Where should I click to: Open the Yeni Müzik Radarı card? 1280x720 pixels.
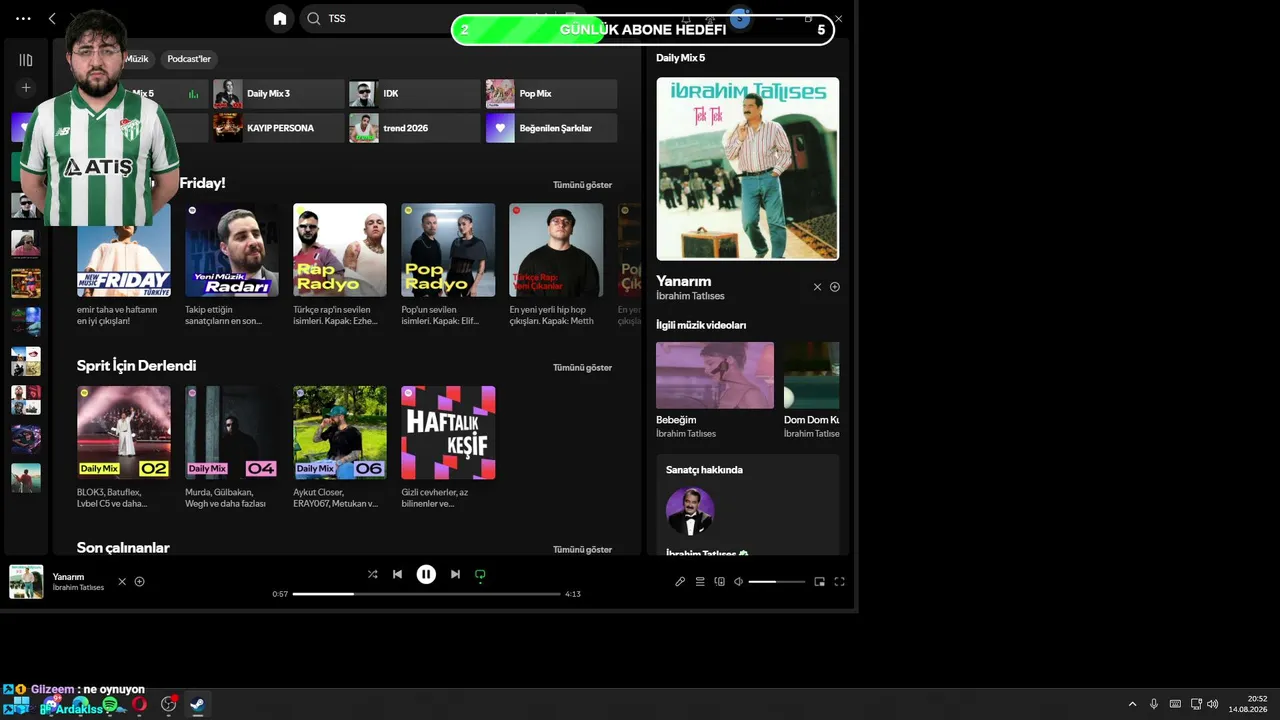[232, 265]
